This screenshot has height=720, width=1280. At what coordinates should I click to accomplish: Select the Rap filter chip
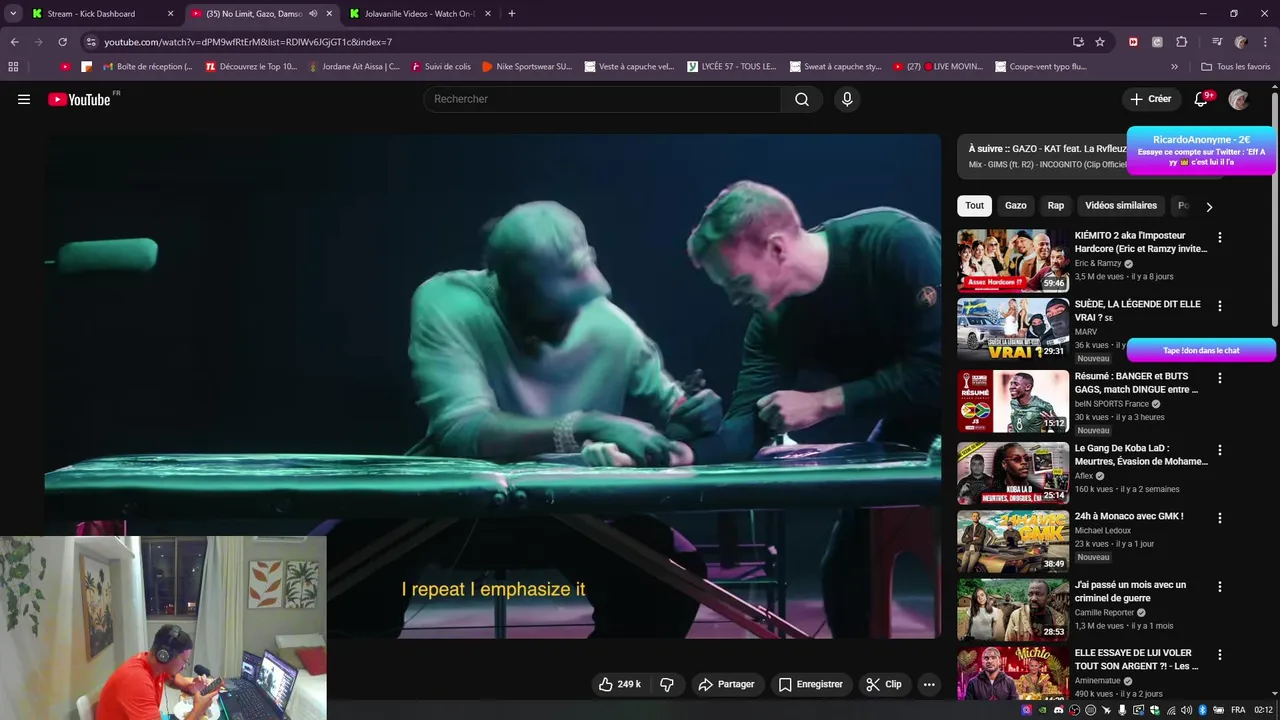coord(1056,205)
